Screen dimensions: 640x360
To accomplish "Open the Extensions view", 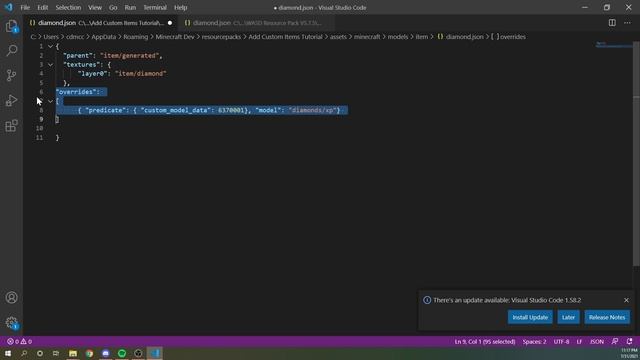I will [11, 125].
